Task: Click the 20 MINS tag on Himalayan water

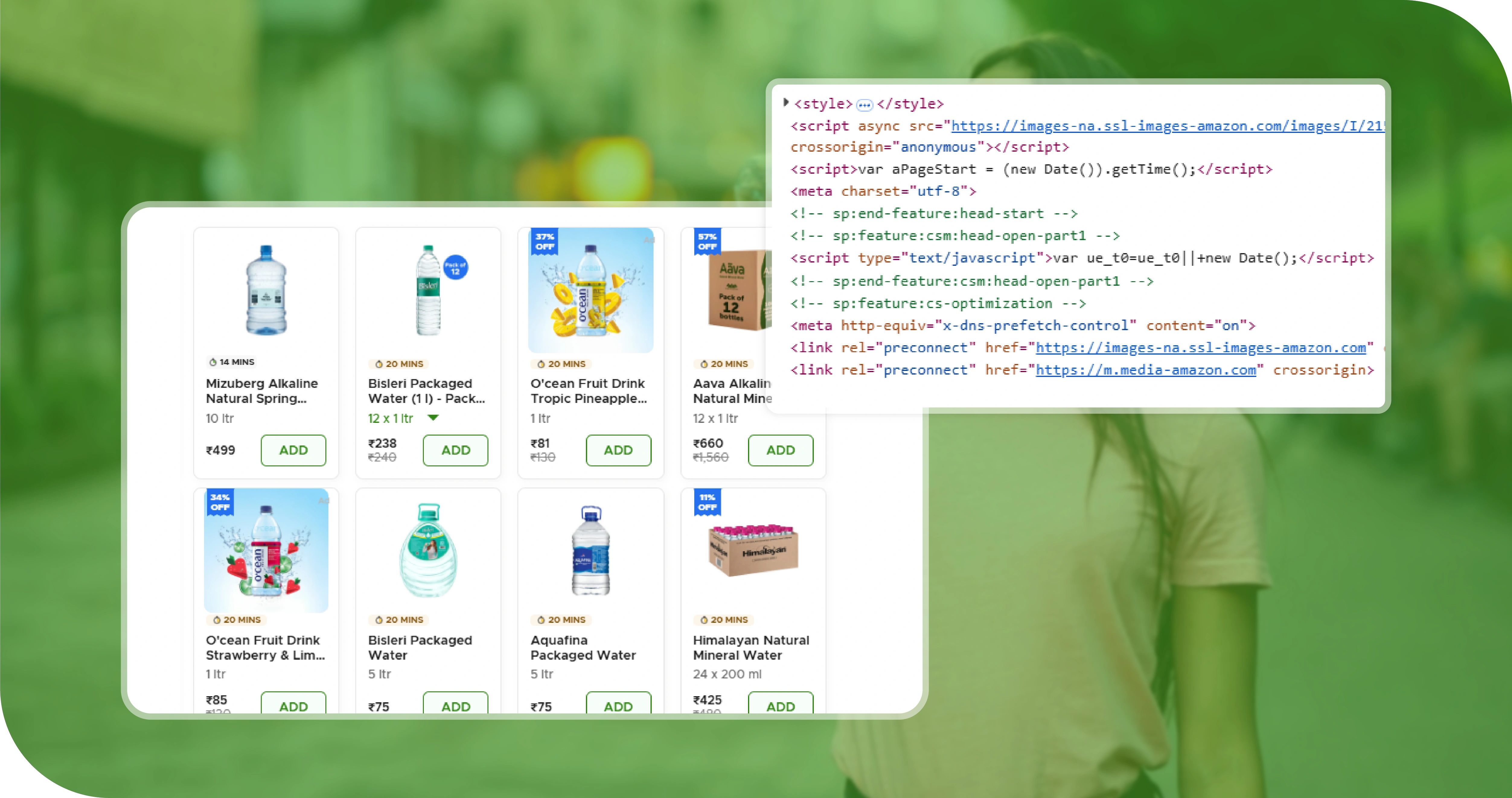Action: tap(724, 619)
